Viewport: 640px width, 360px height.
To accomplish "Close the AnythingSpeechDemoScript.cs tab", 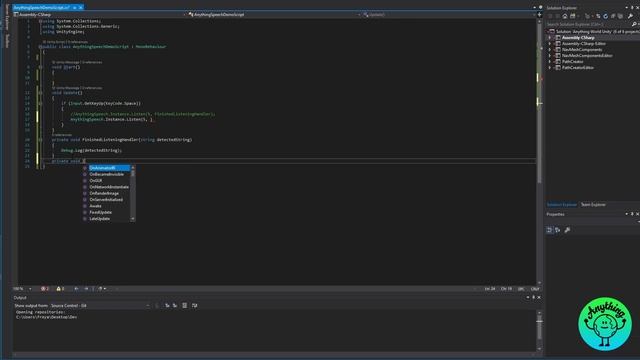I will [x=81, y=7].
